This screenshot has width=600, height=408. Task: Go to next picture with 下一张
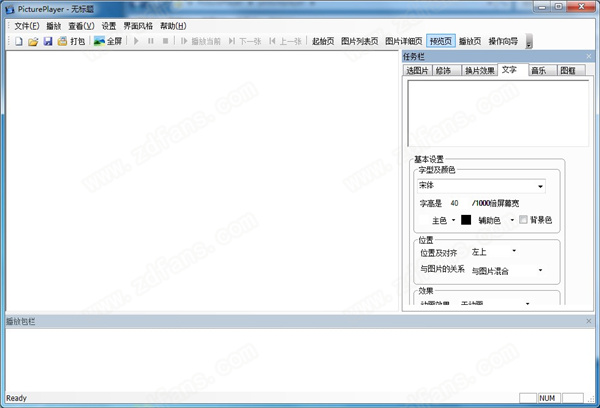[x=245, y=41]
